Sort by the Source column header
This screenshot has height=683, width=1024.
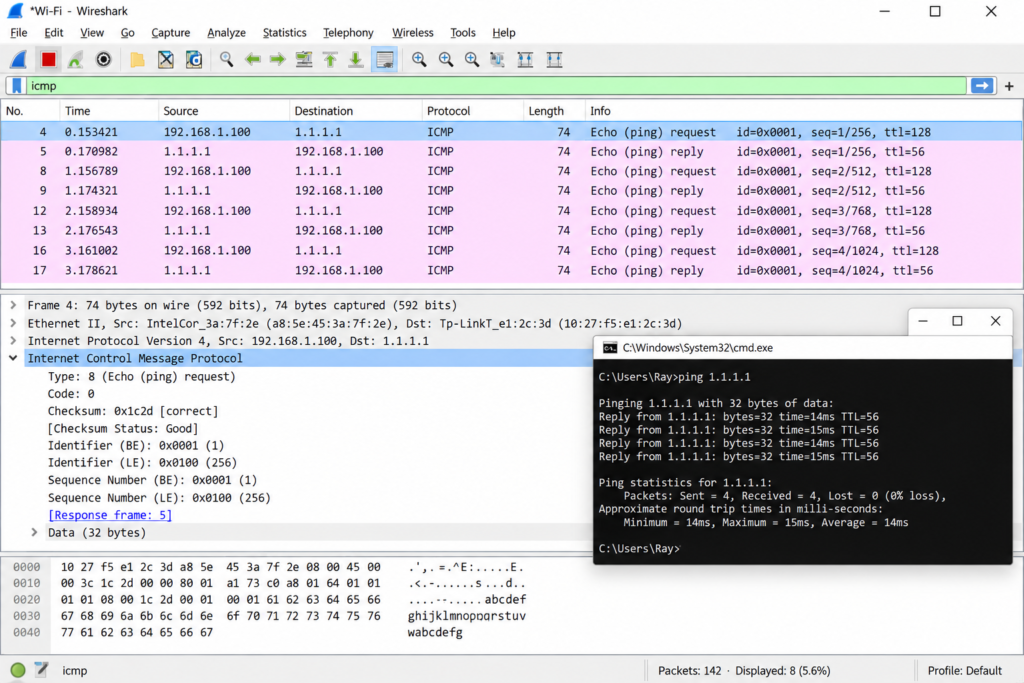pyautogui.click(x=223, y=111)
